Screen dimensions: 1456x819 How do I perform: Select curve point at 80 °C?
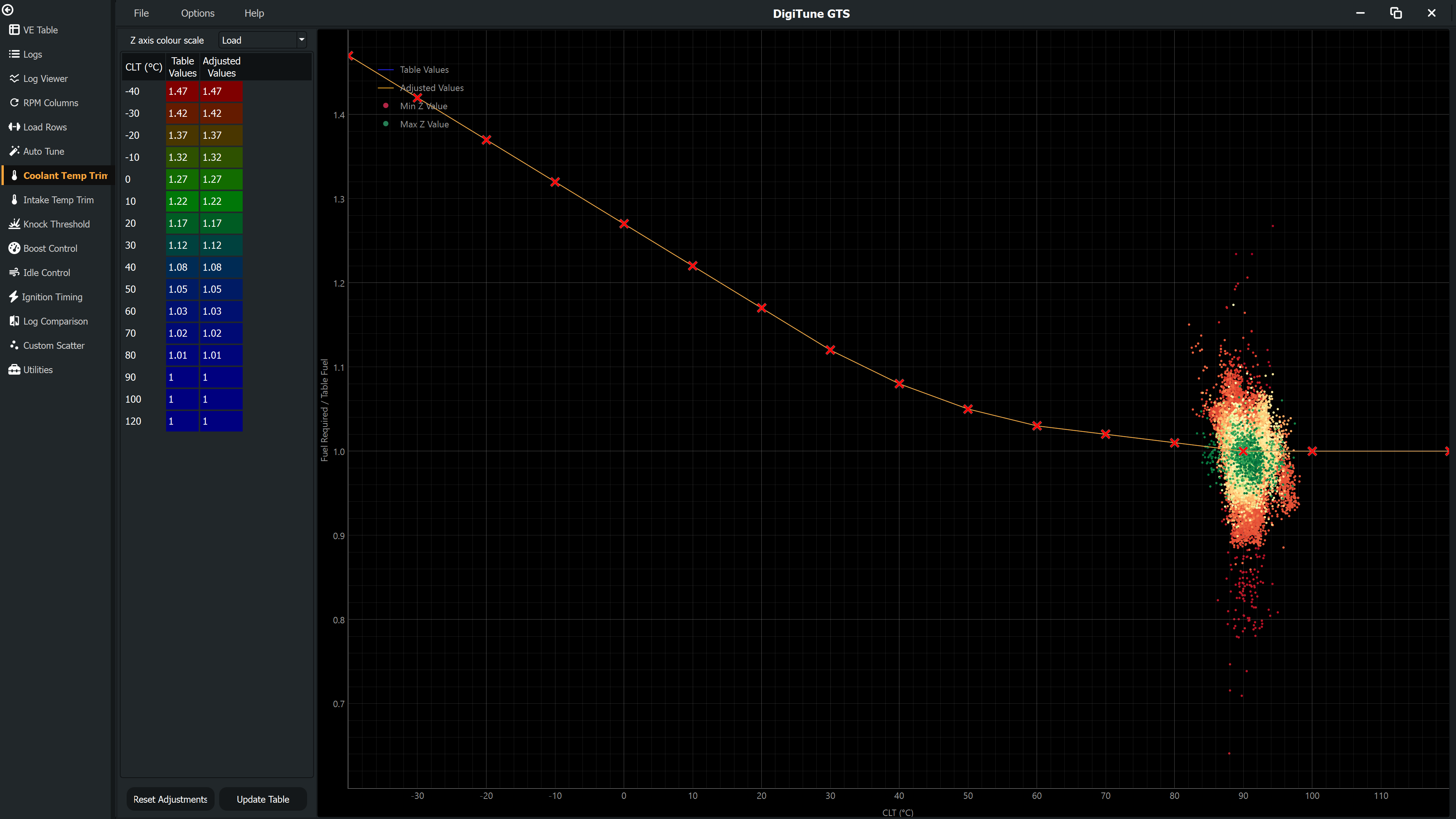[x=1174, y=442]
